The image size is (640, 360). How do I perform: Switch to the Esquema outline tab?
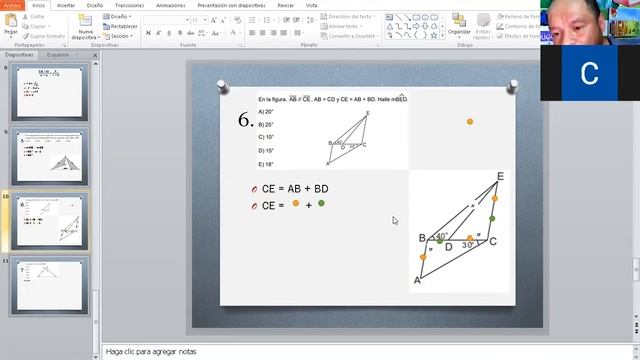[58, 55]
